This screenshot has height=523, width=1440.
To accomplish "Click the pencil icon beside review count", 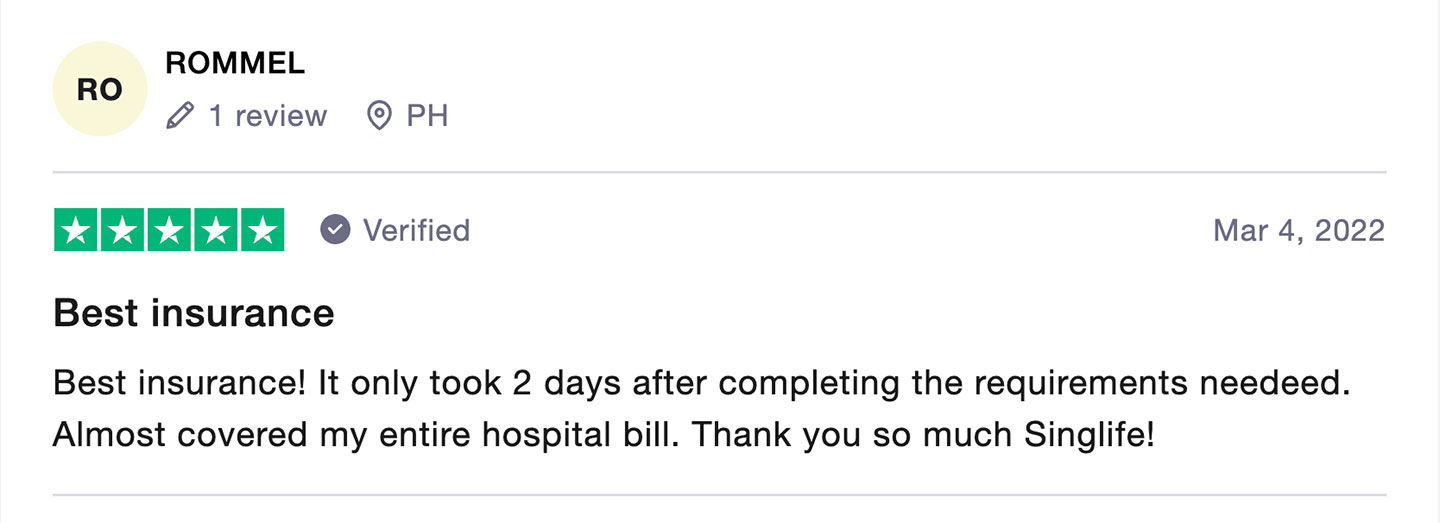I will (x=180, y=116).
